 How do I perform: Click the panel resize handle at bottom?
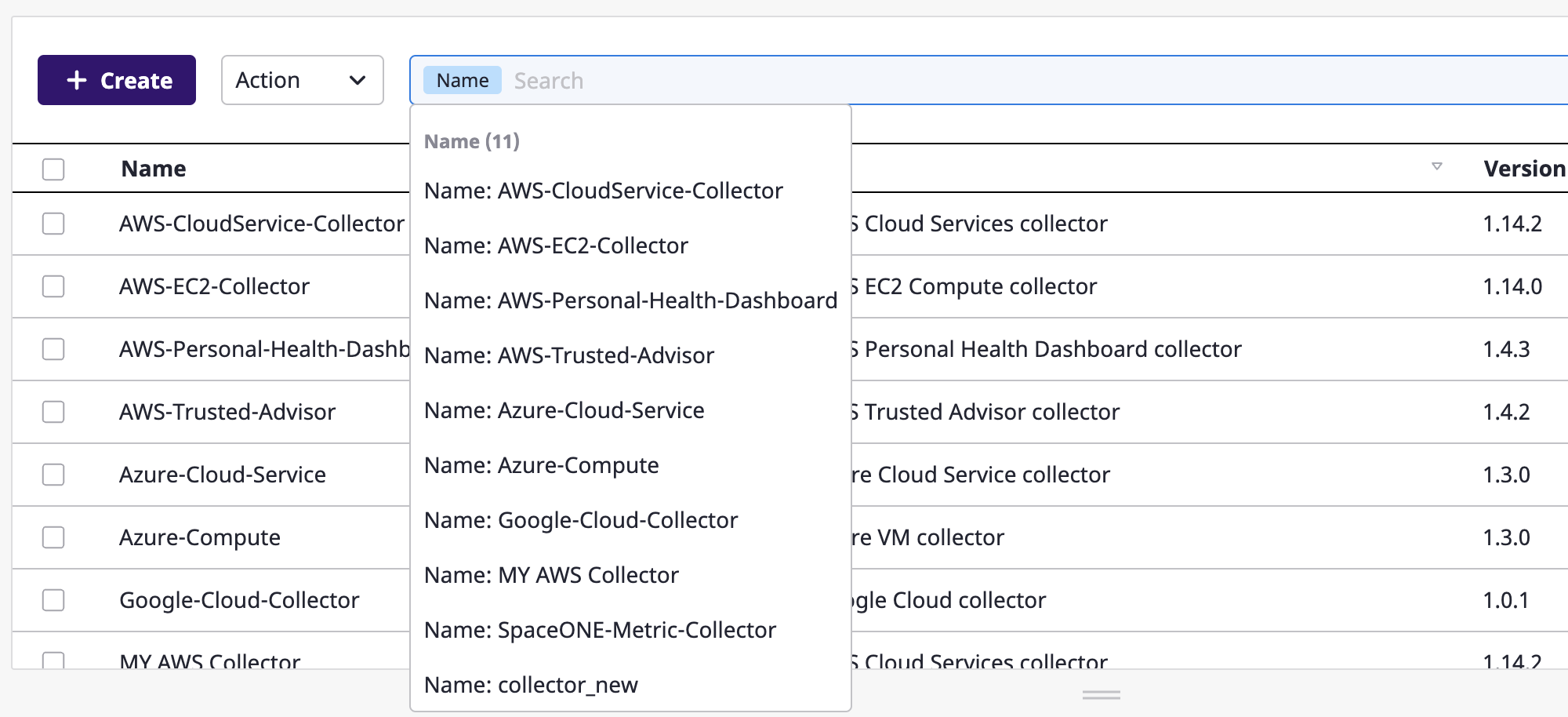(x=1102, y=694)
